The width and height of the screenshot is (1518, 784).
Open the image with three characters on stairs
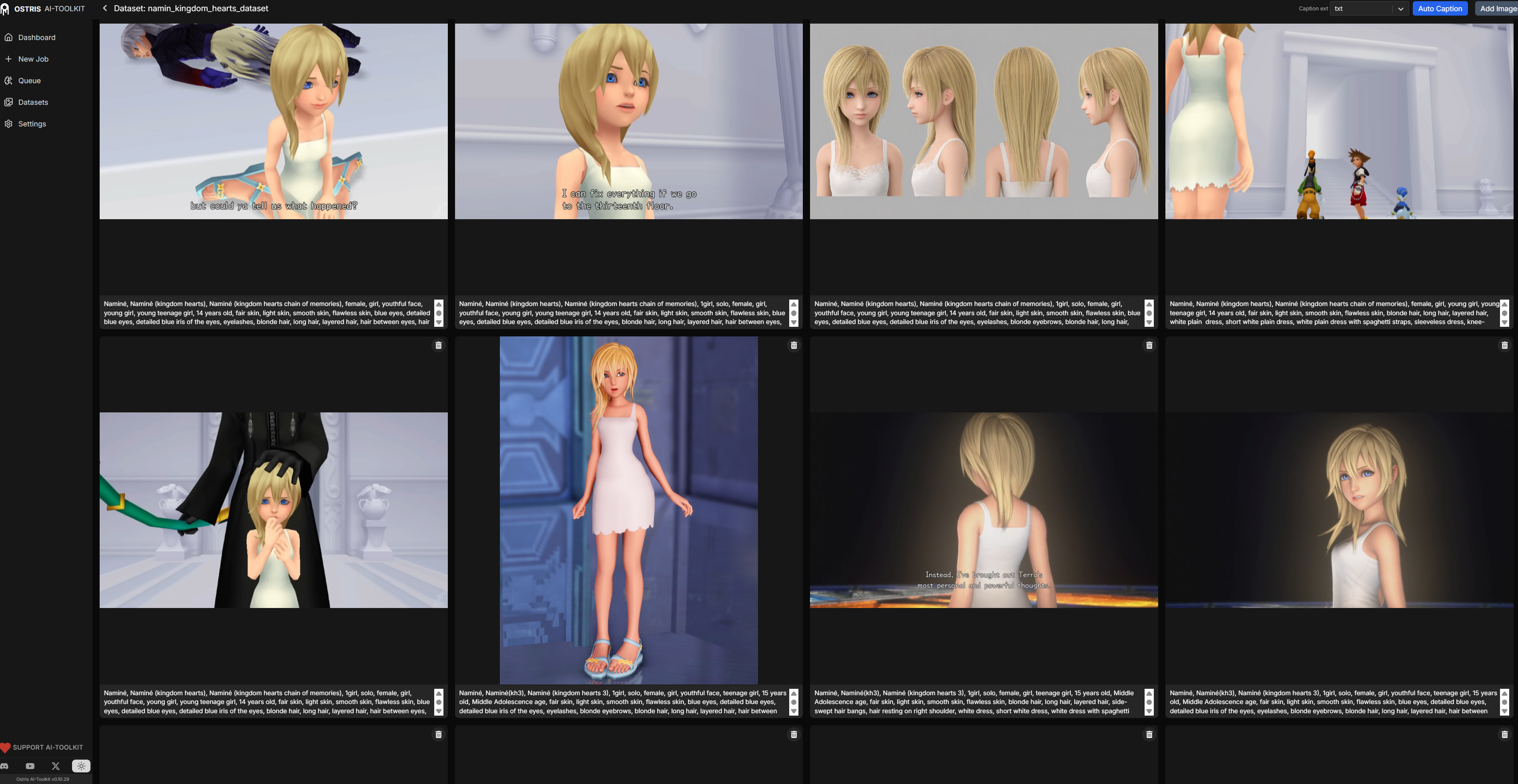point(1340,121)
